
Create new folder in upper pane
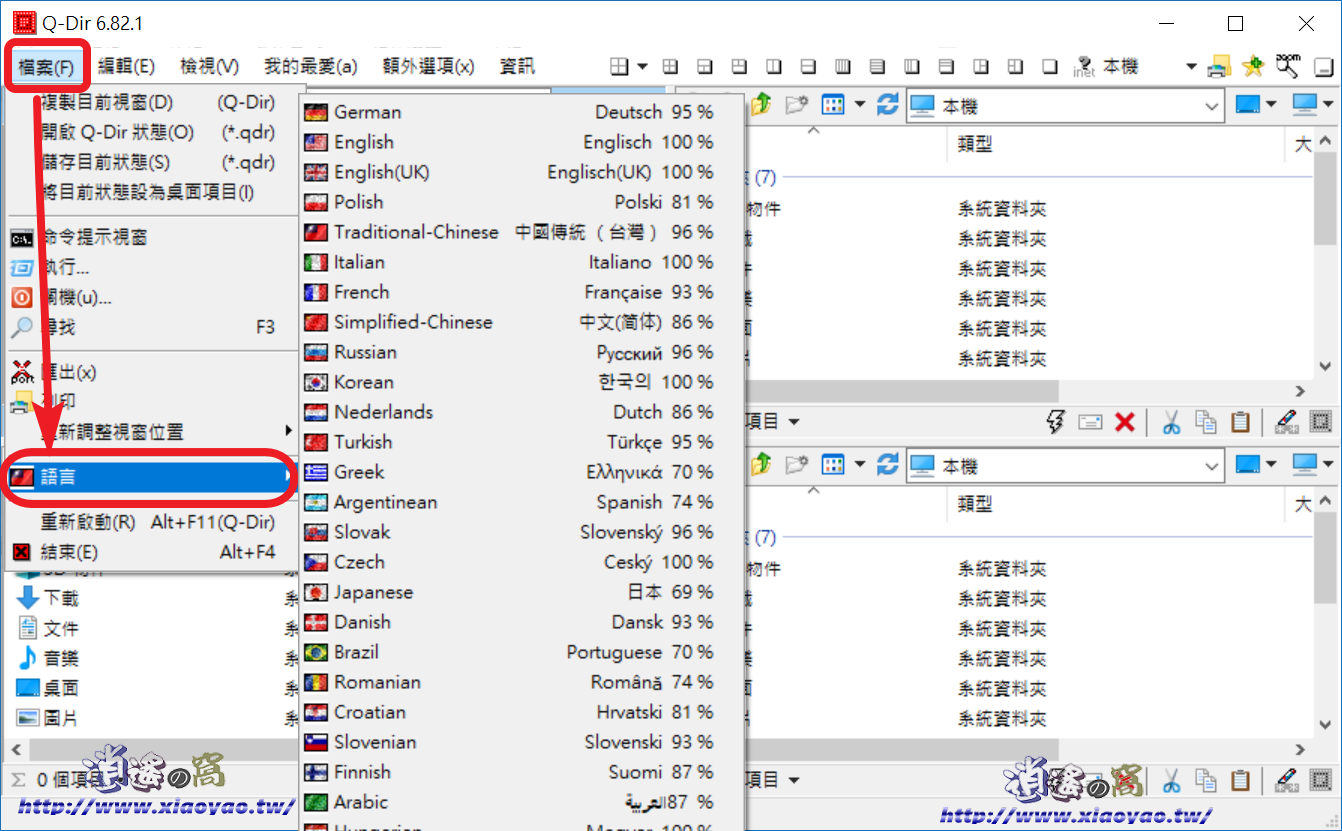coord(797,104)
